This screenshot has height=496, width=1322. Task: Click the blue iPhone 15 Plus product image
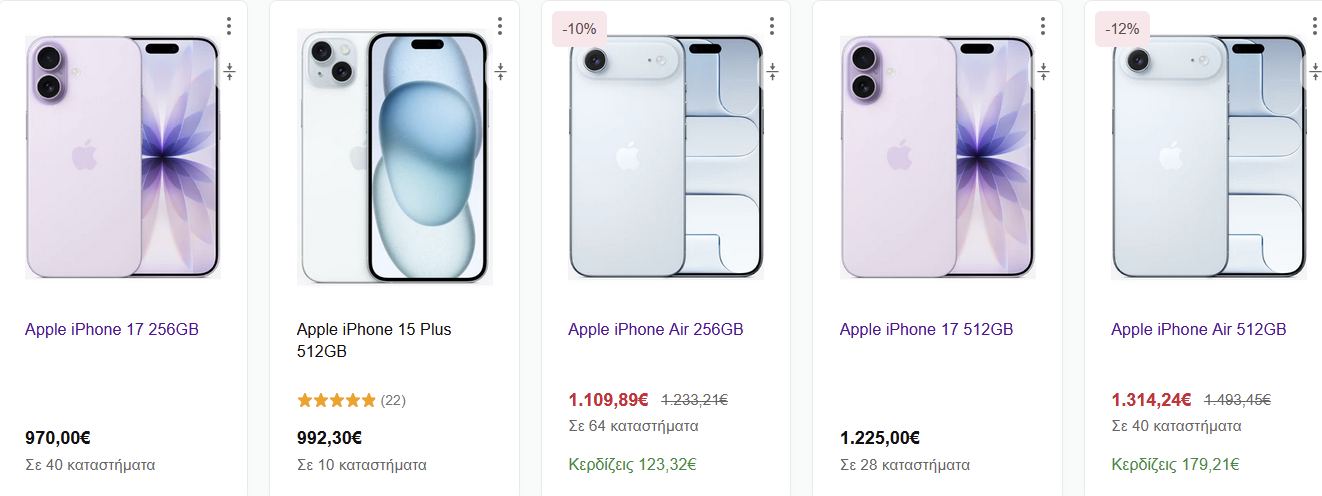click(395, 157)
